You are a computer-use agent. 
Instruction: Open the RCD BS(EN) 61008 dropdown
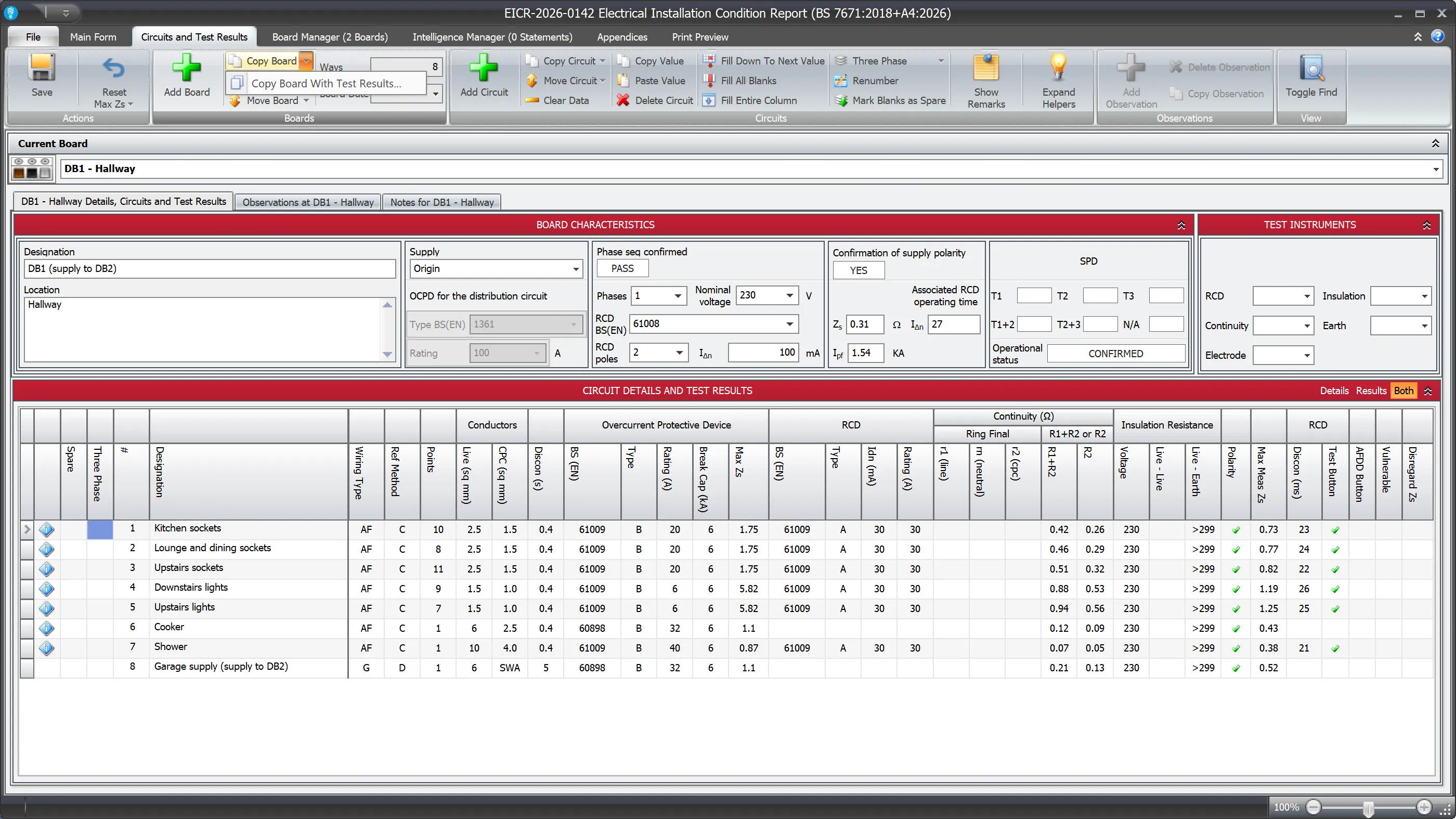click(789, 324)
